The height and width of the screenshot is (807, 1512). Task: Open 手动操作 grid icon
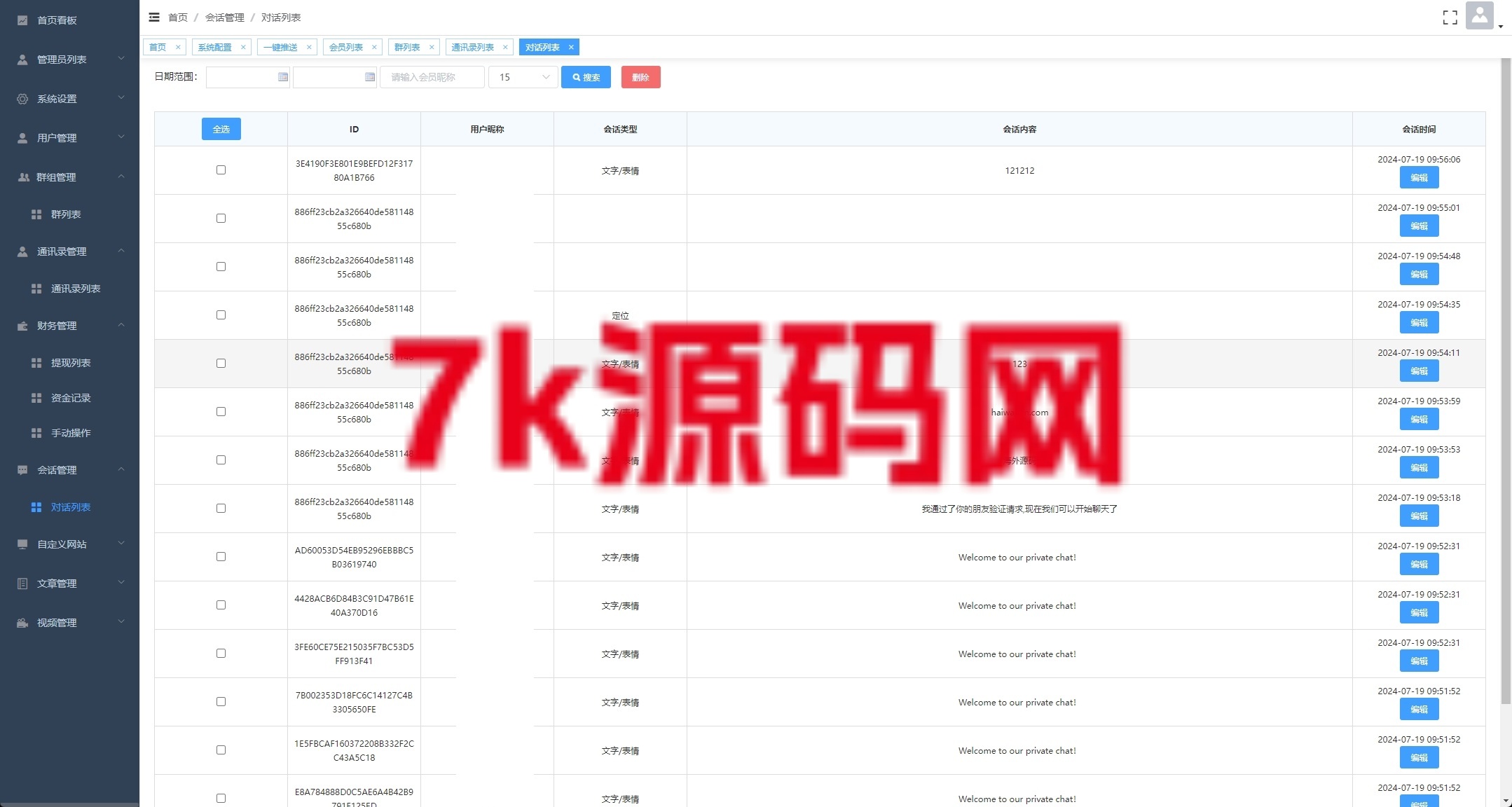36,433
